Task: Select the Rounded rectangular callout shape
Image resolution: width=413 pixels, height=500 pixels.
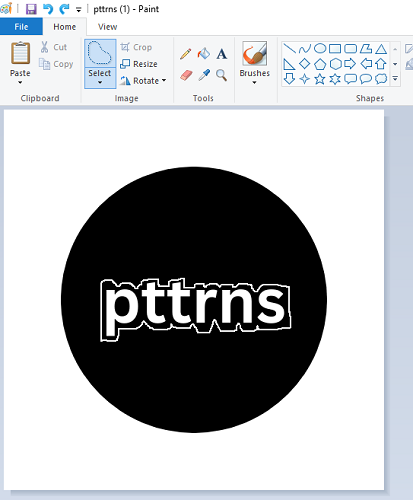Action: tap(350, 79)
